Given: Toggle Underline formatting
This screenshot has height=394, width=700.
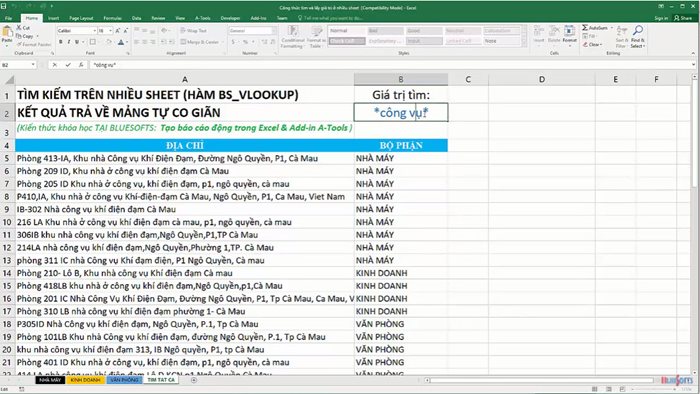Looking at the screenshot, I should [77, 42].
